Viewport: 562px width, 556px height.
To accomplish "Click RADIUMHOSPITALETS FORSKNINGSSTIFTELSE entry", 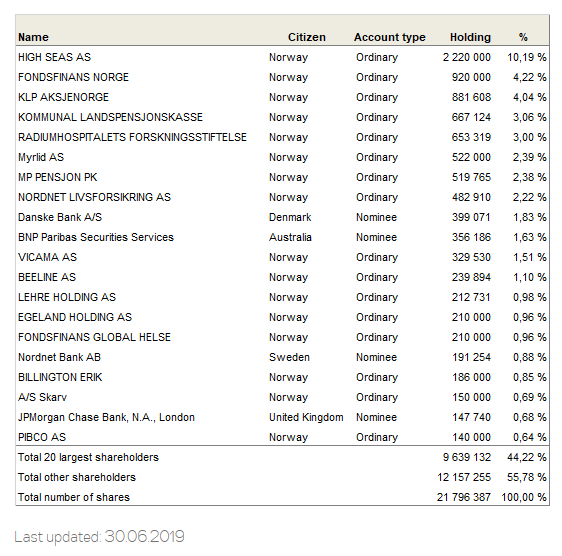I will point(132,137).
